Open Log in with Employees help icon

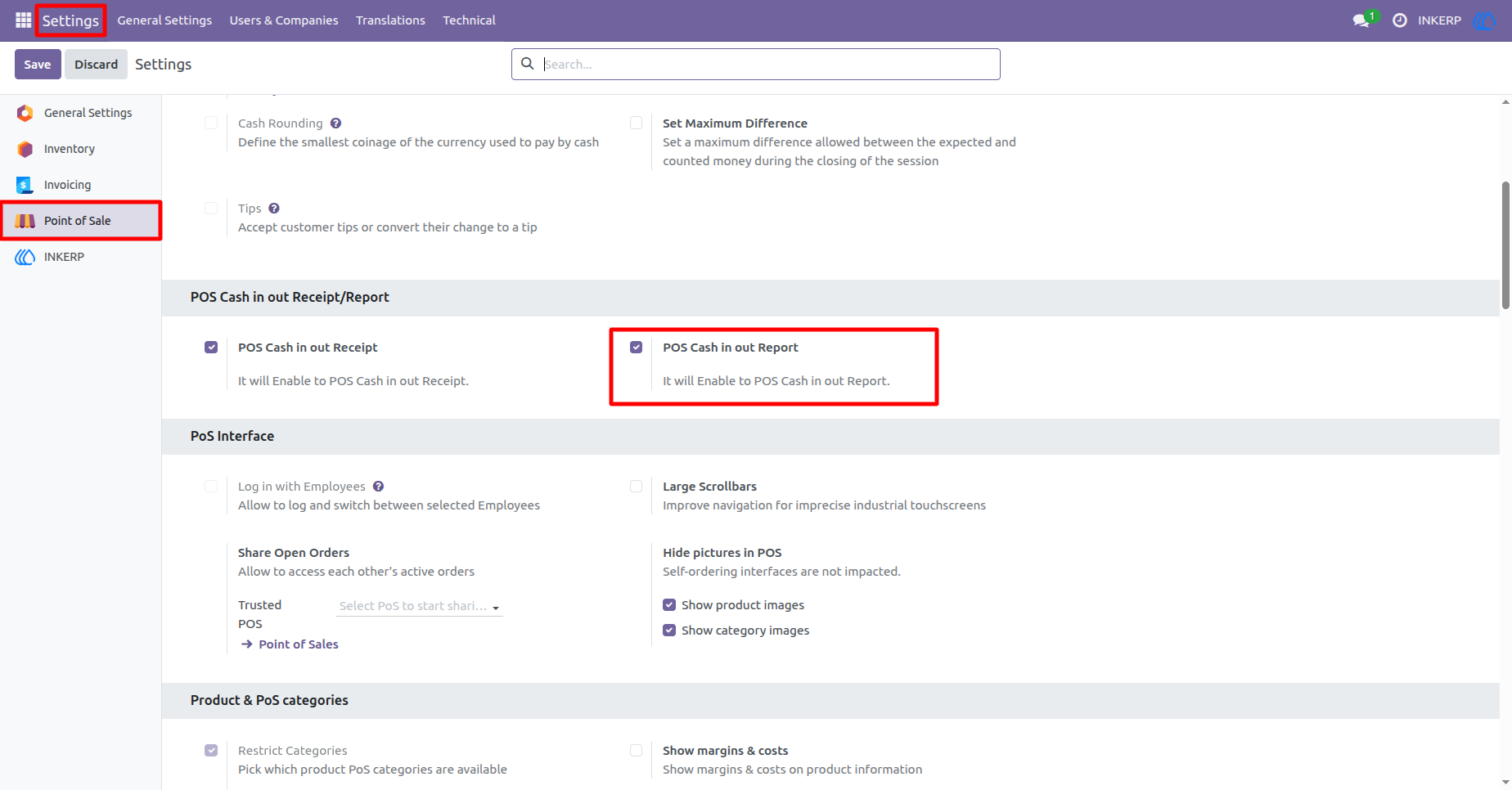pos(378,487)
